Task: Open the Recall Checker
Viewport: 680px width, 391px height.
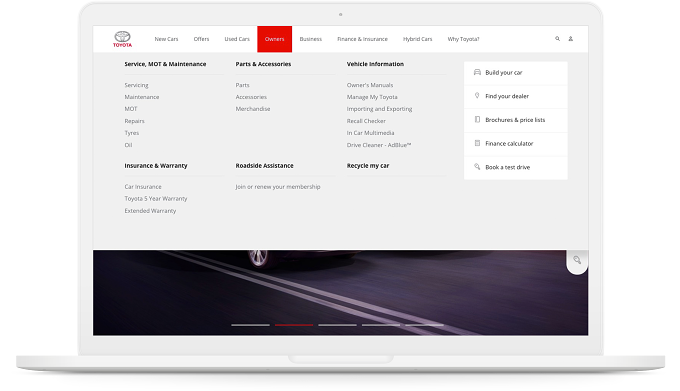Action: tap(366, 121)
